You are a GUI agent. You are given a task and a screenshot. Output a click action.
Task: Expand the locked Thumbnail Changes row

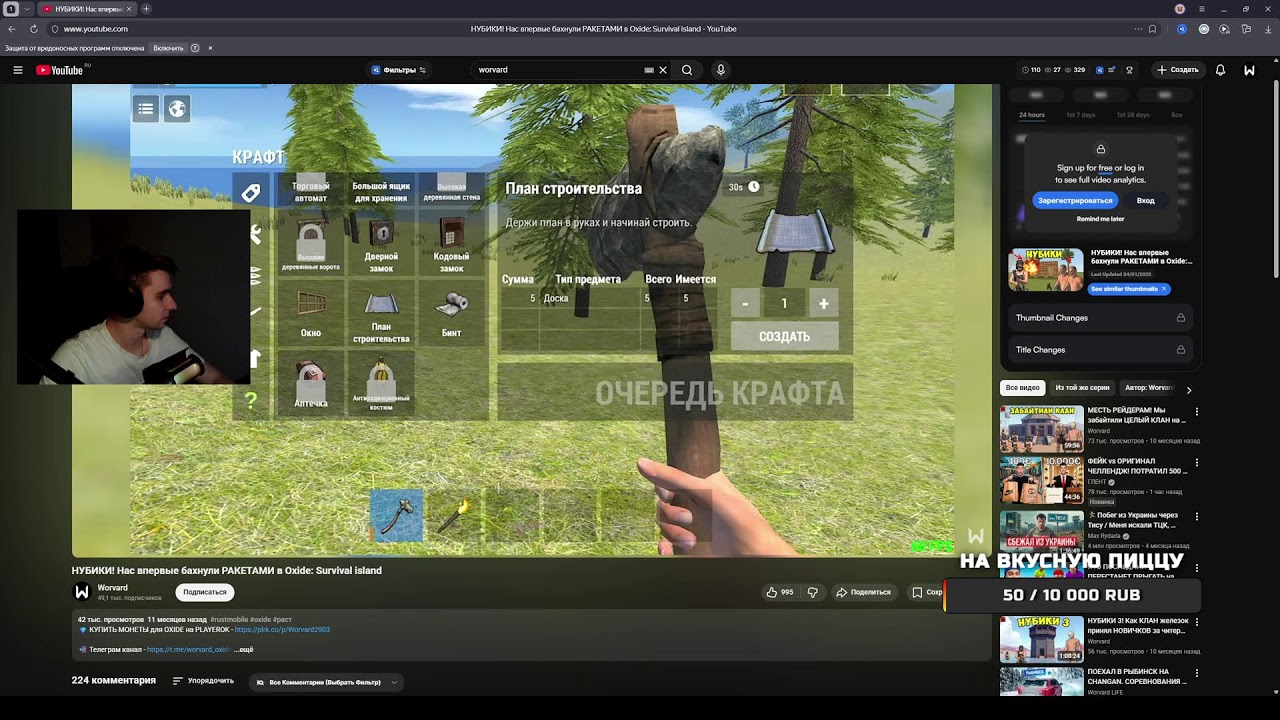[1100, 318]
